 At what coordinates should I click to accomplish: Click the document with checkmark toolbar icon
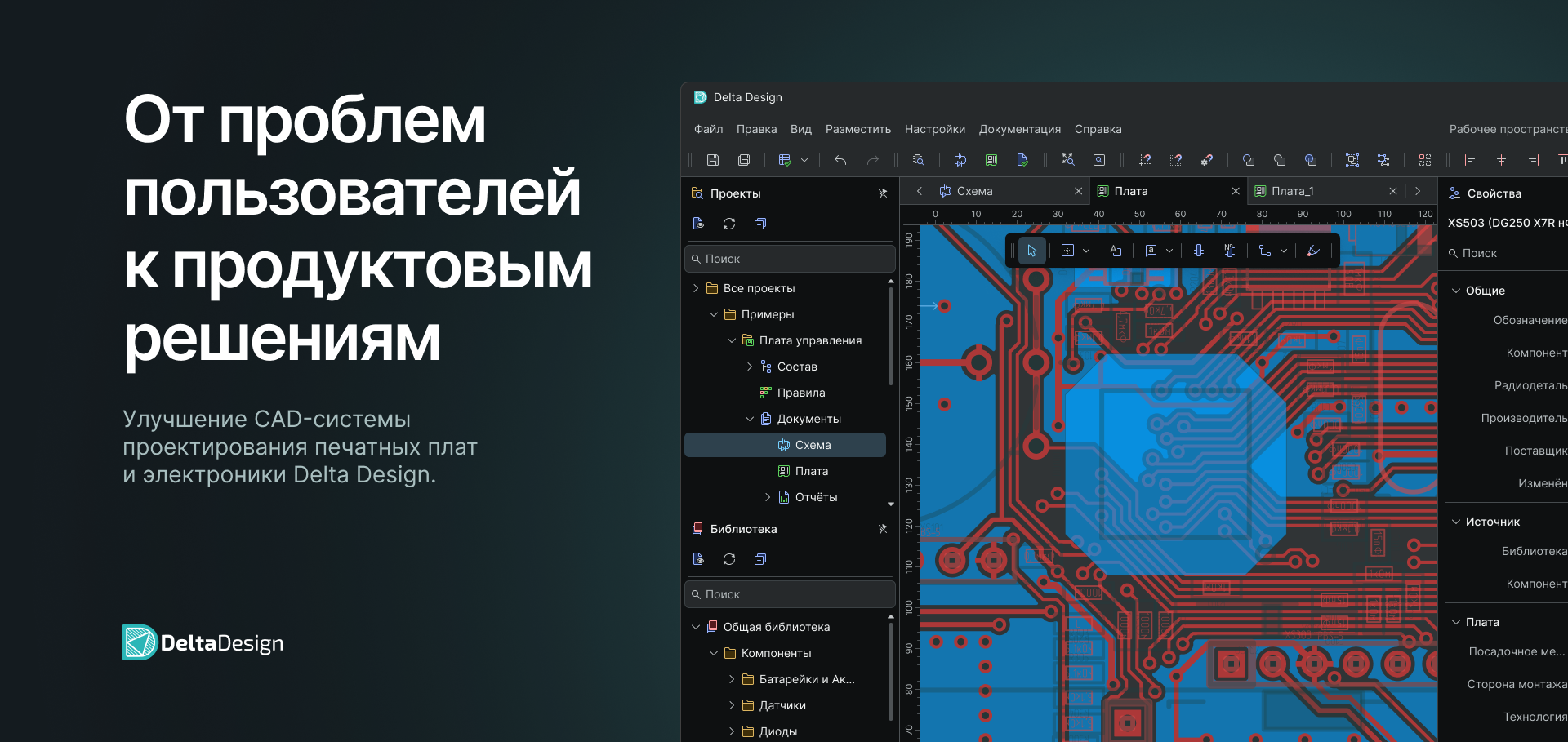[x=1022, y=160]
